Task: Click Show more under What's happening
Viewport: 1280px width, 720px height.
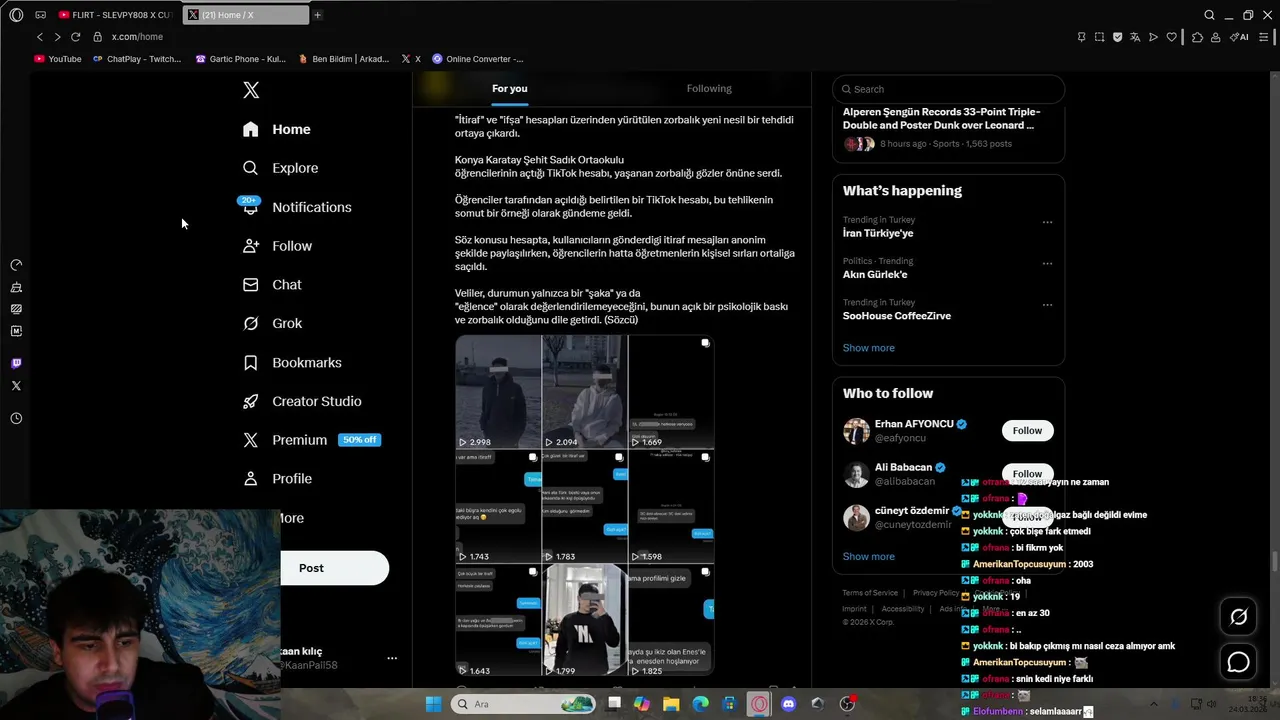Action: point(869,348)
